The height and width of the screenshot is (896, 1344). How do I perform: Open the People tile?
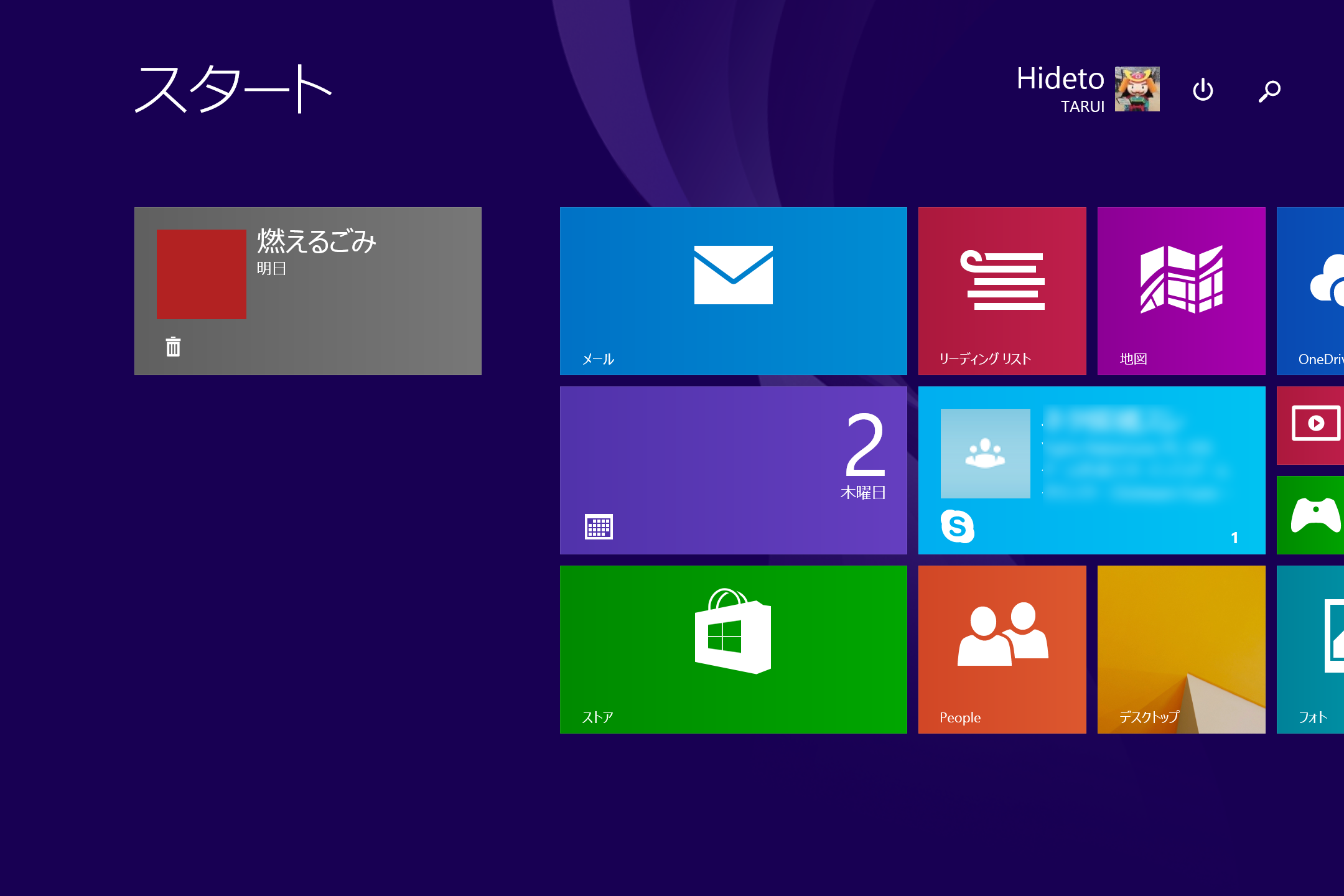(x=1002, y=649)
